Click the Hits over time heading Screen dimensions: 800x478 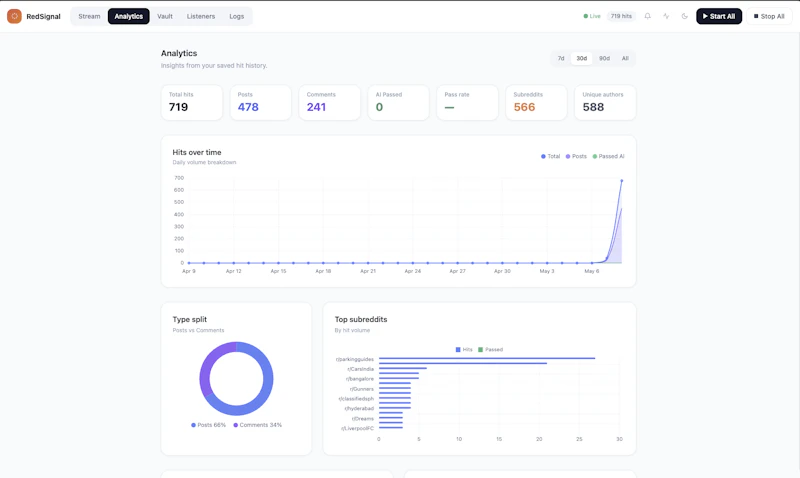[x=197, y=152]
